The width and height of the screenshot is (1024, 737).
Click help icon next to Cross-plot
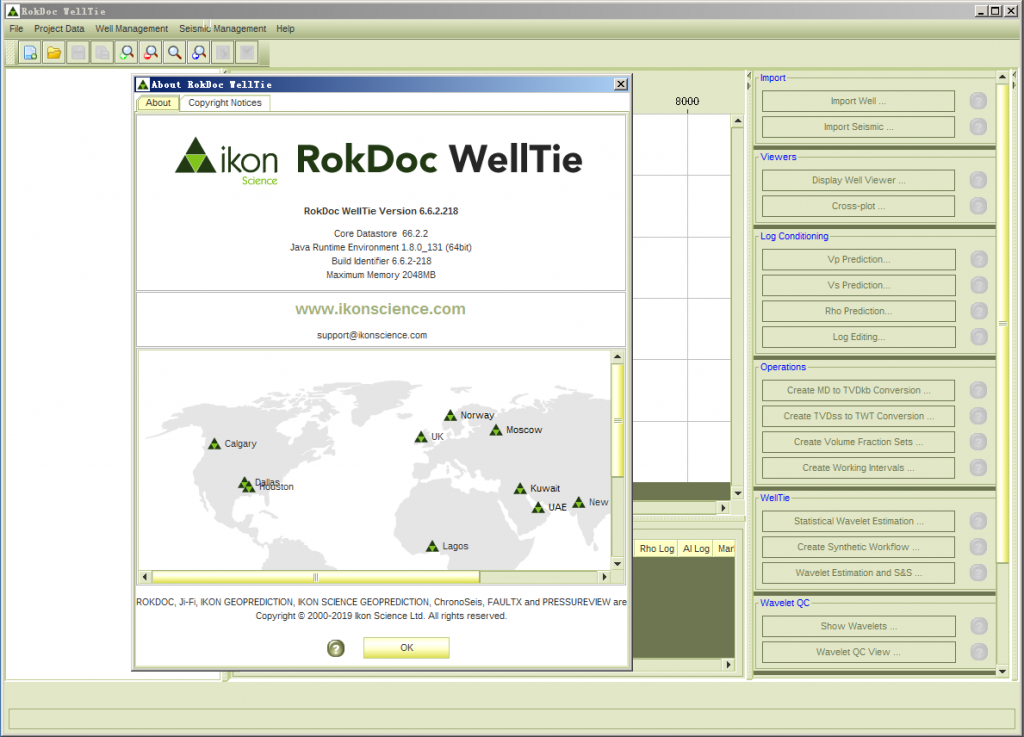click(978, 206)
